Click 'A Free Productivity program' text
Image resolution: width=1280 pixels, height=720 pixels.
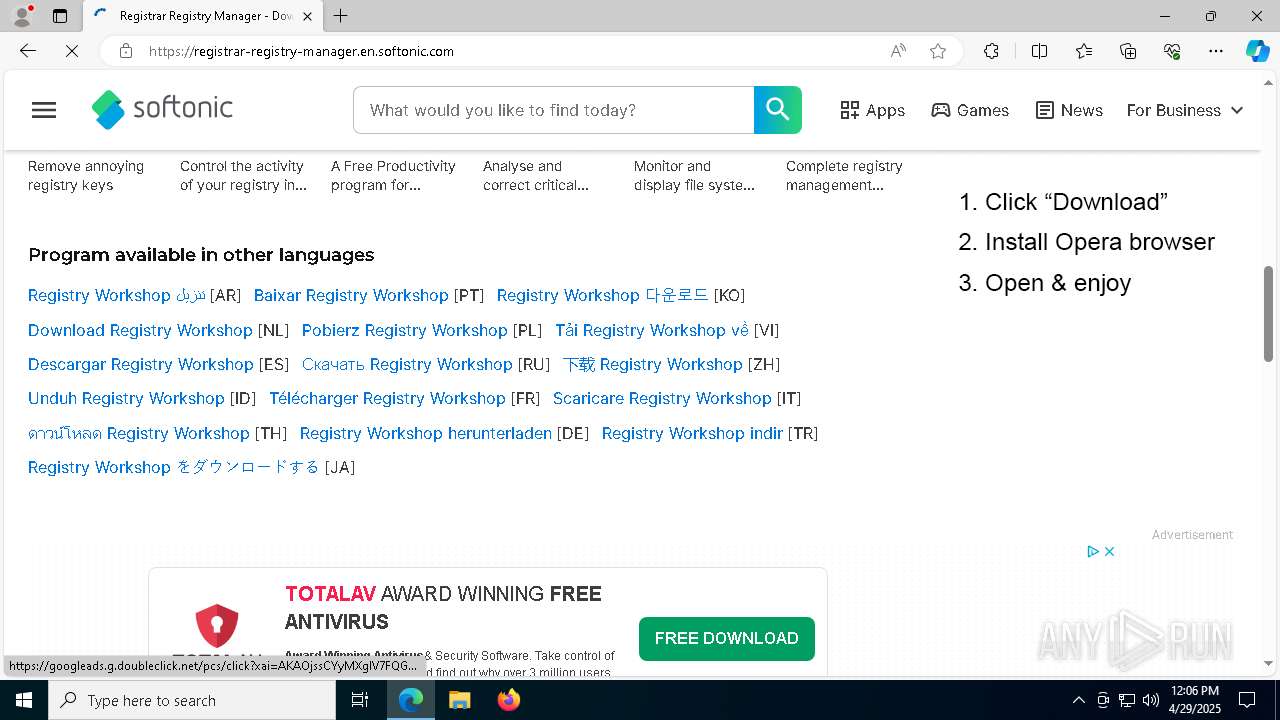point(393,176)
